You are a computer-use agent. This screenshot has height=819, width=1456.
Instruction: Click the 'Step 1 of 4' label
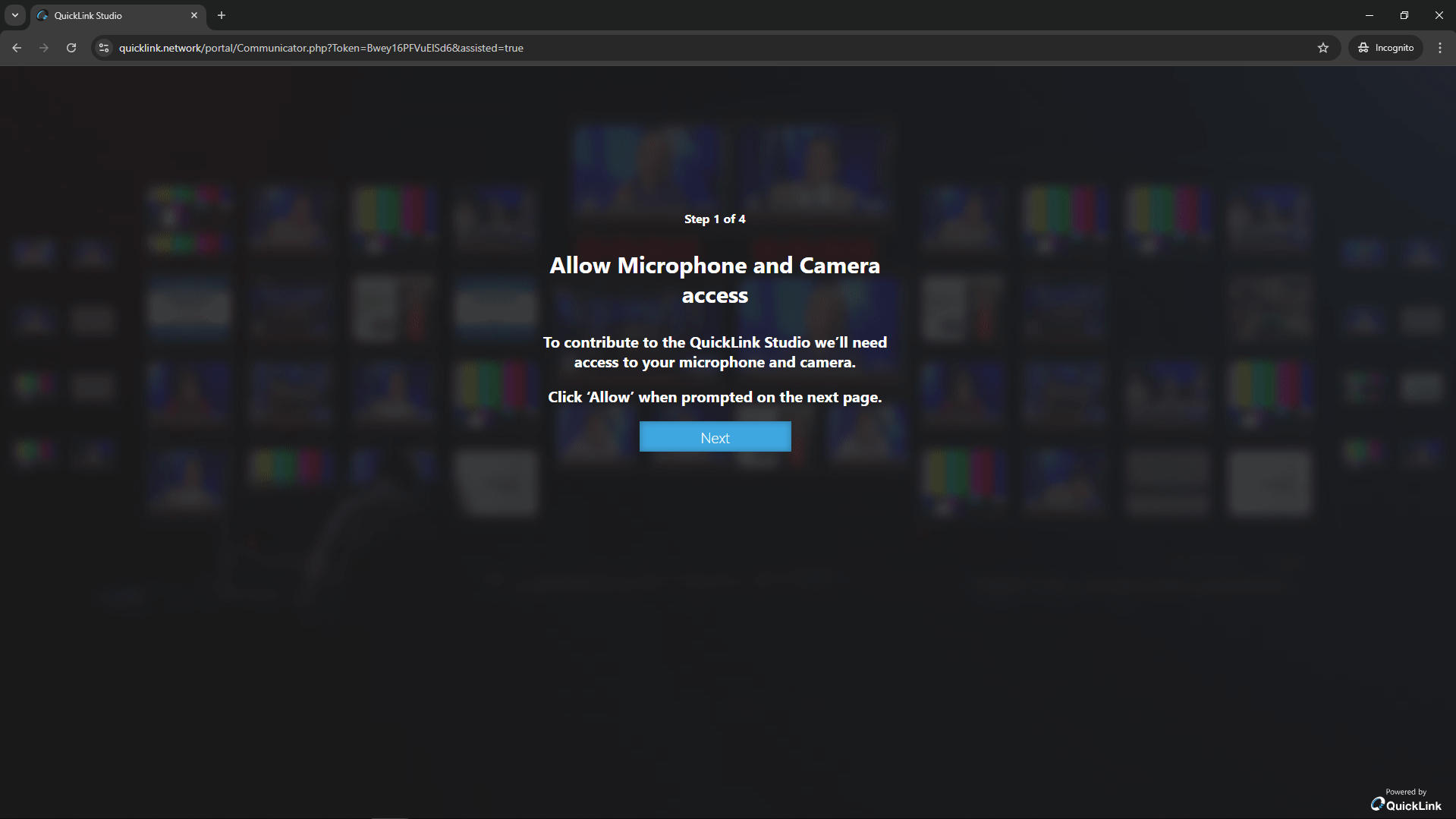[715, 219]
